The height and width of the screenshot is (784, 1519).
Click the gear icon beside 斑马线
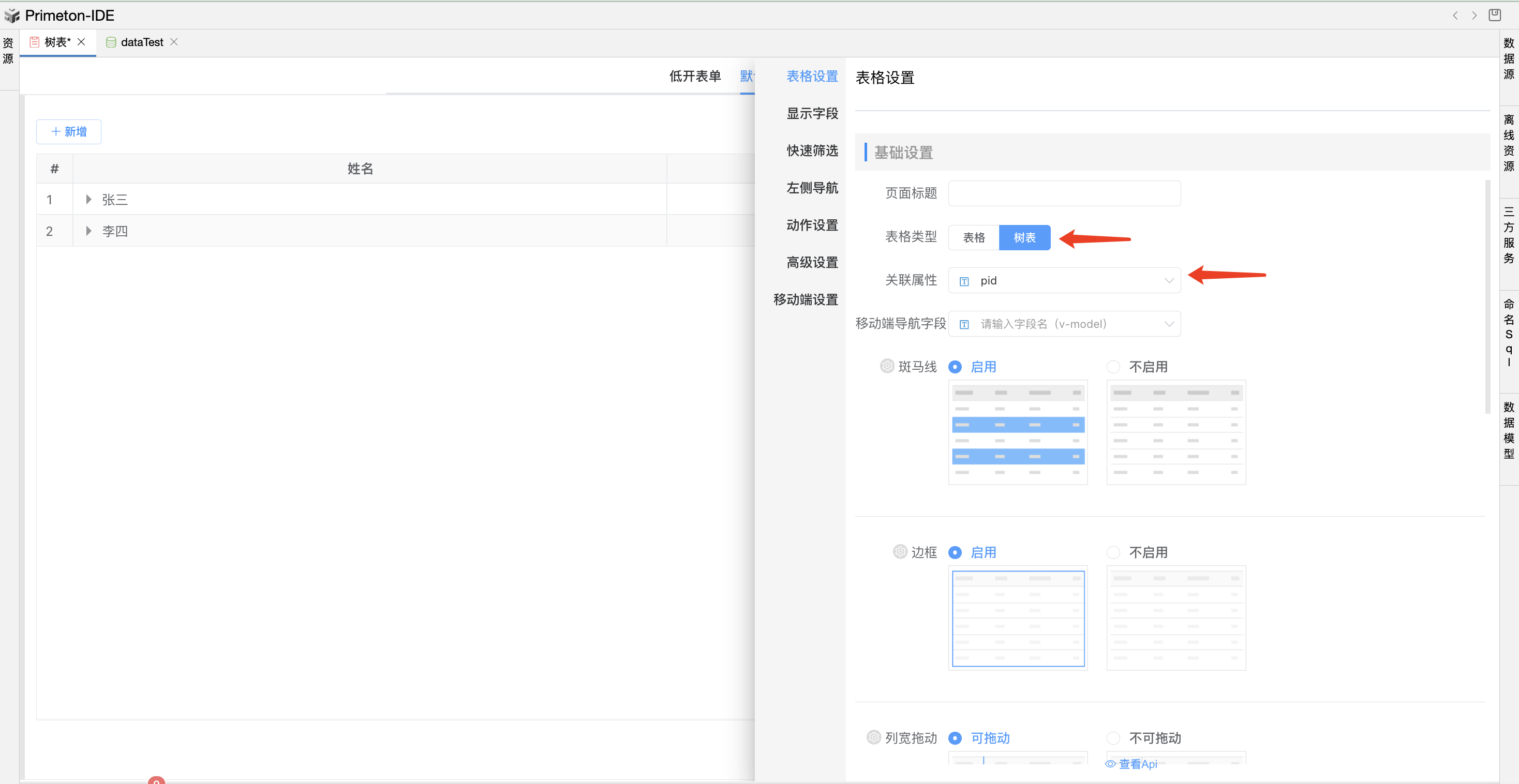(x=887, y=366)
